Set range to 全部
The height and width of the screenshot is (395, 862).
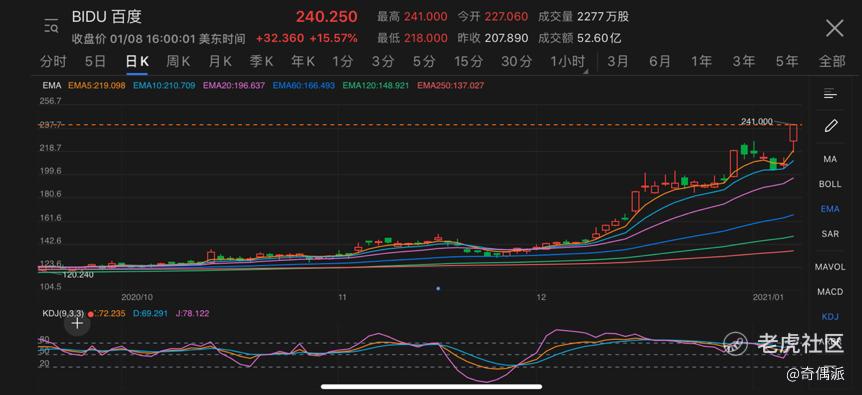point(832,62)
